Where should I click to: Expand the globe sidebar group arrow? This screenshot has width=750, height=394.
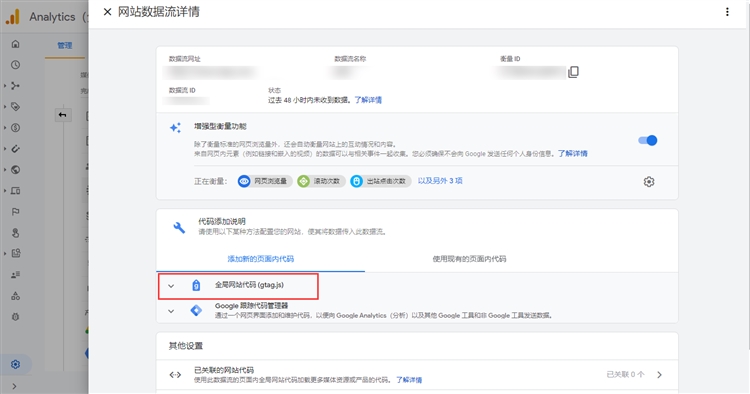pos(5,170)
